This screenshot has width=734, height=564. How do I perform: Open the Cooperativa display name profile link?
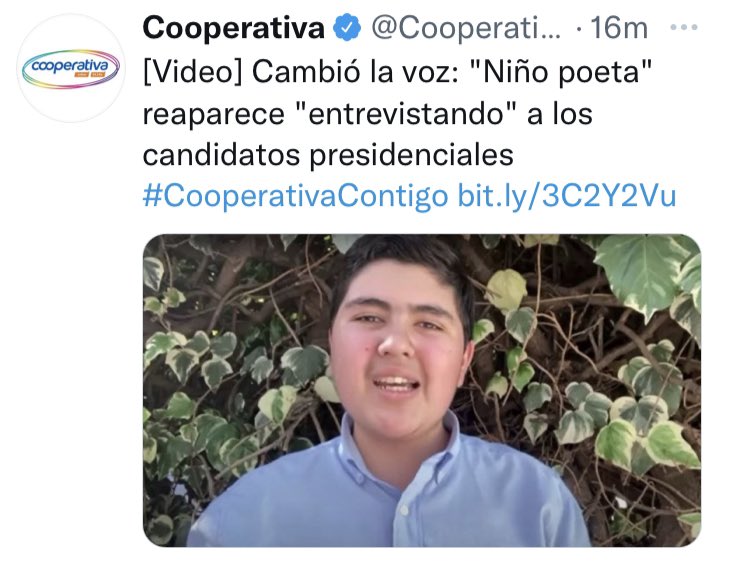[233, 28]
